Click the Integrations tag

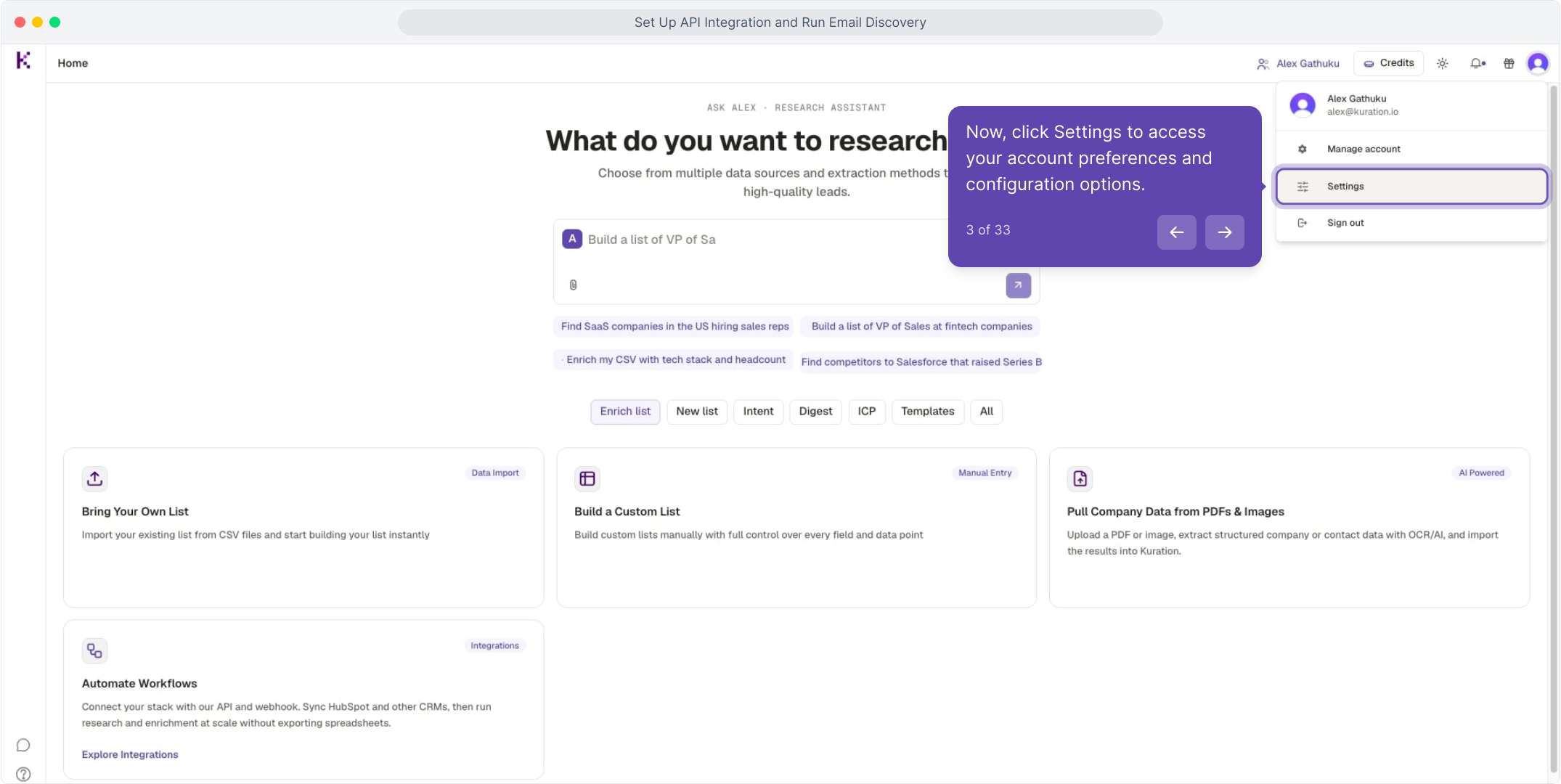[x=494, y=646]
